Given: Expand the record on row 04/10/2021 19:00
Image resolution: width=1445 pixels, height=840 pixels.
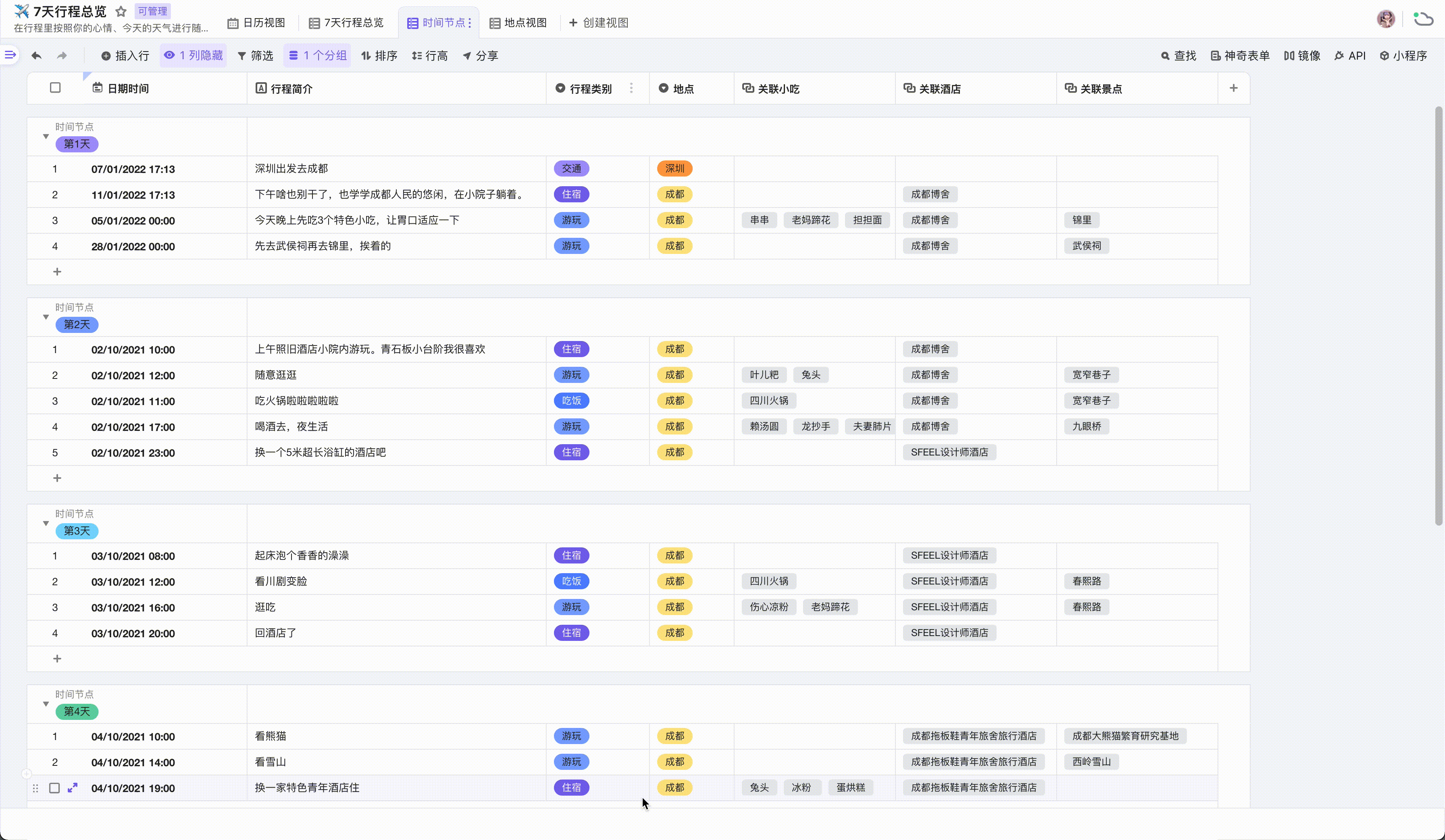Looking at the screenshot, I should coord(72,788).
